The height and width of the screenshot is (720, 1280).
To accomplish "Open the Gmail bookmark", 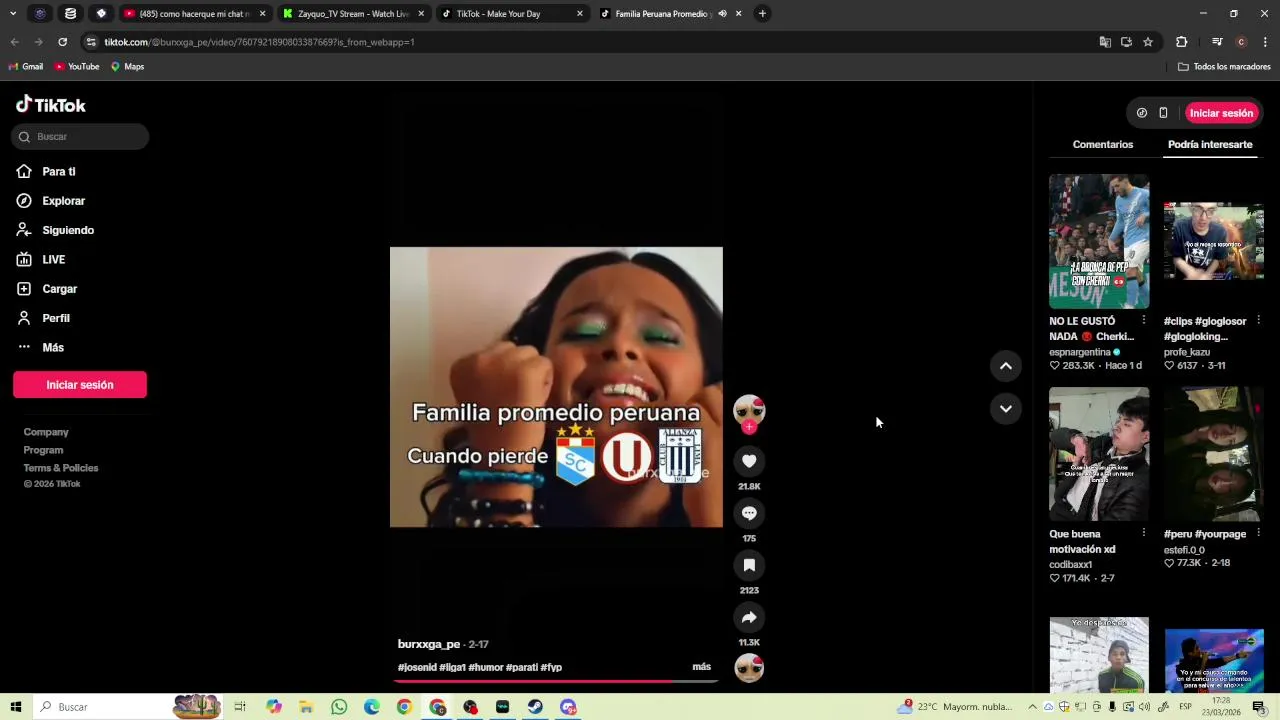I will (x=26, y=67).
